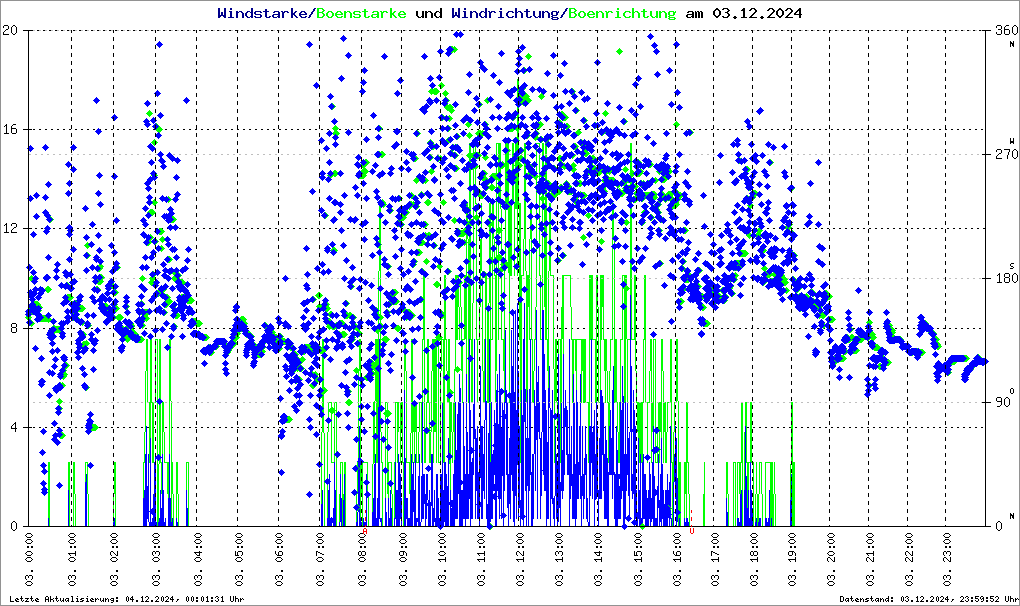This screenshot has width=1020, height=606.
Task: Click the "03. 16:00" time axis label
Action: pos(677,559)
